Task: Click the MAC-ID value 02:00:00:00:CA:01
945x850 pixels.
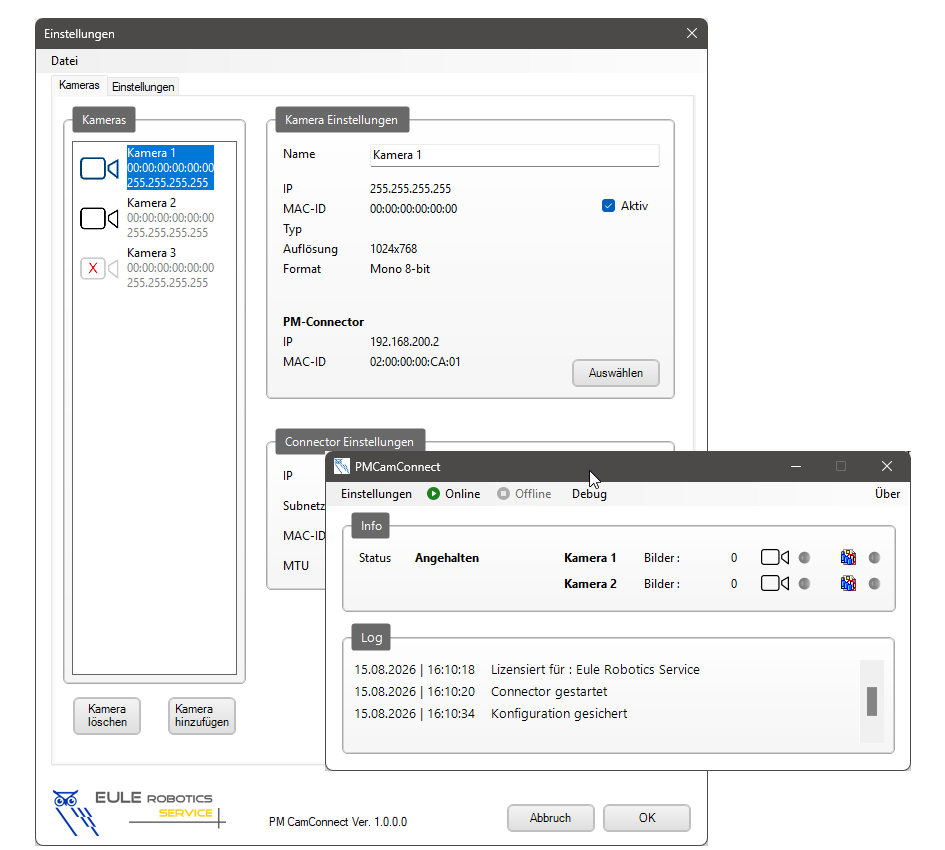Action: (x=415, y=362)
